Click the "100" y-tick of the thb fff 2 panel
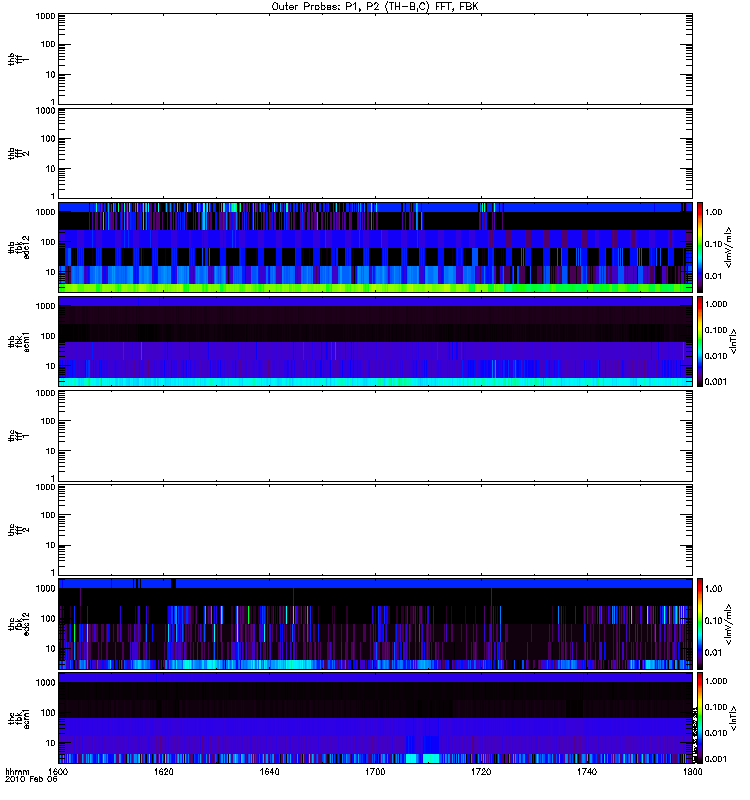The height and width of the screenshot is (800, 750). (x=48, y=139)
